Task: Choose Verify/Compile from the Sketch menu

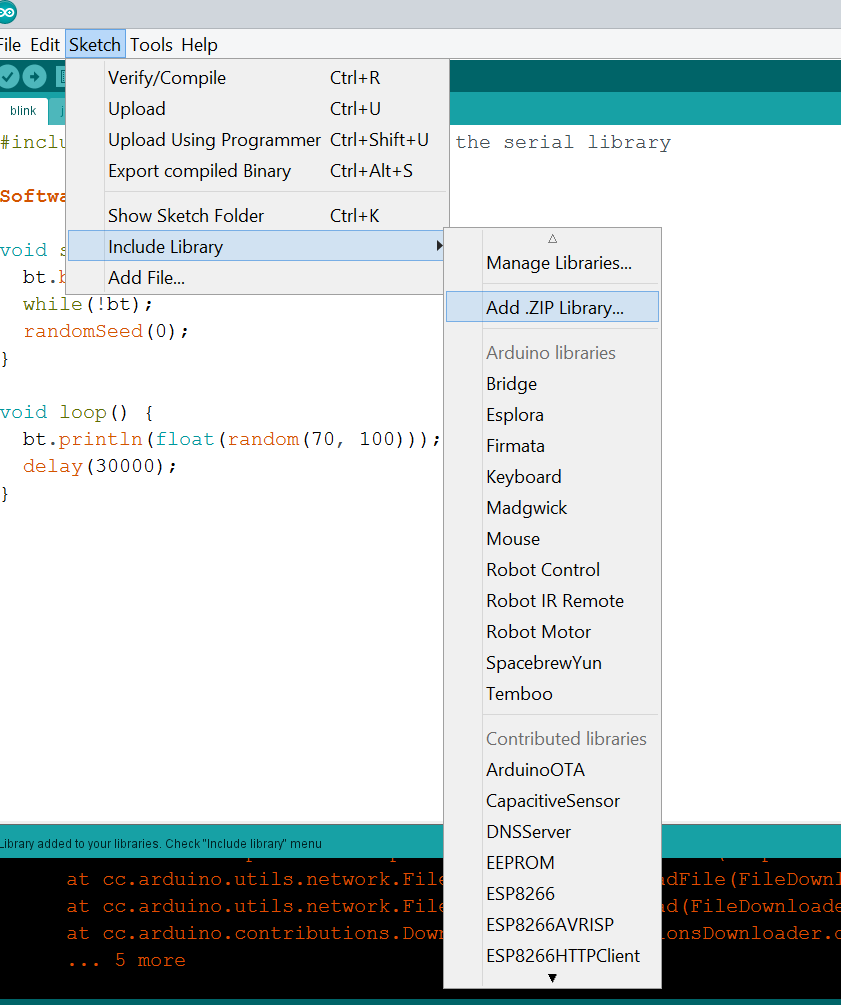Action: tap(258, 78)
